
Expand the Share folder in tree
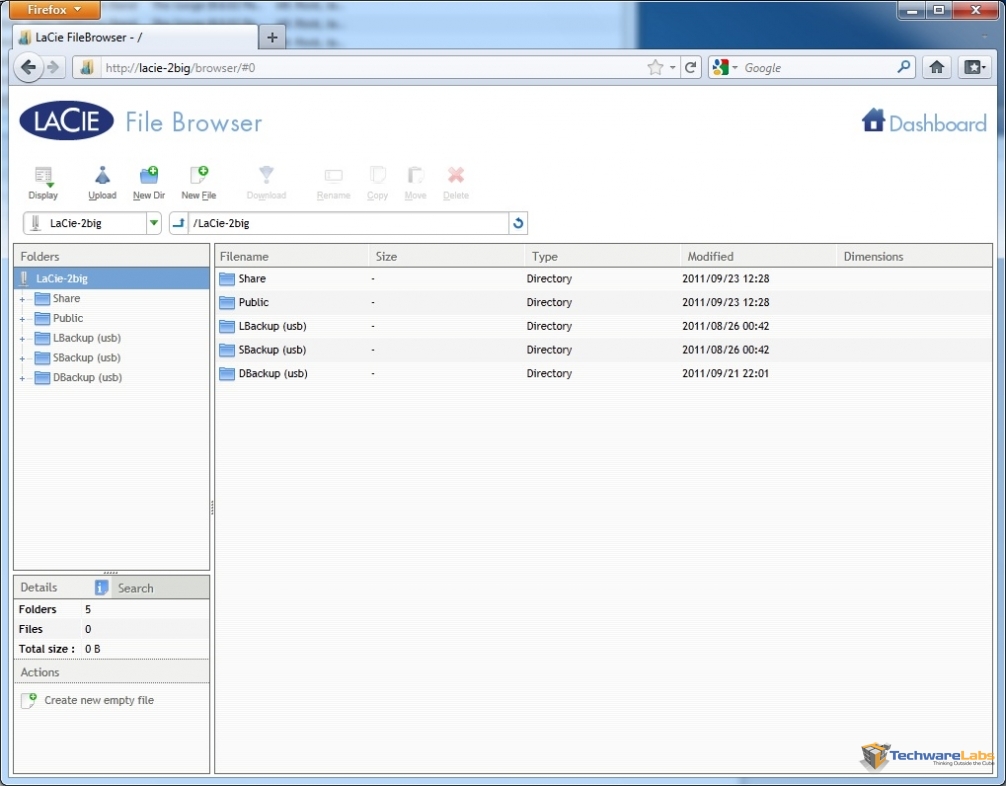pos(22,299)
